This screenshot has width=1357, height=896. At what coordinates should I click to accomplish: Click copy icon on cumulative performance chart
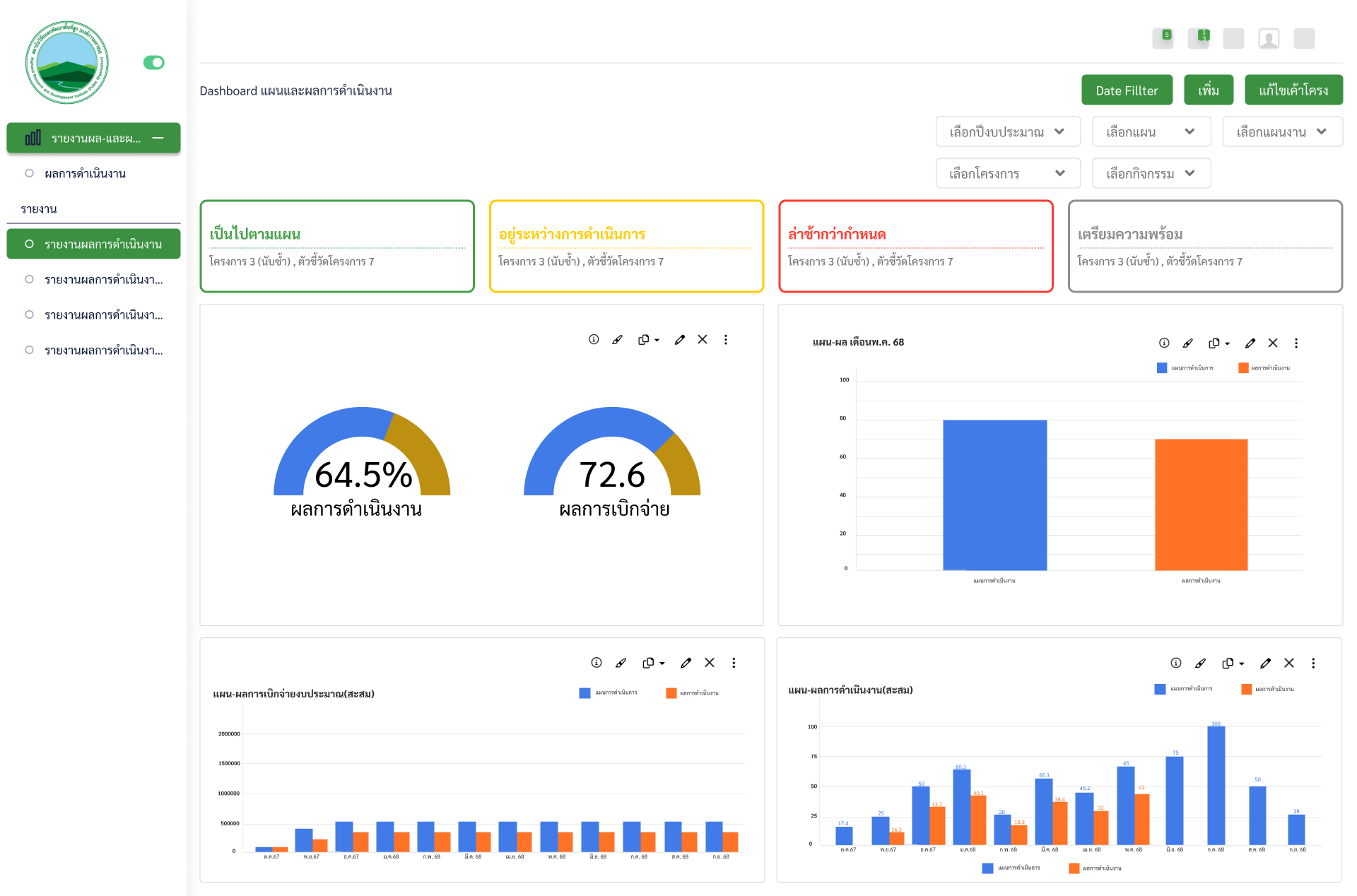coord(1228,664)
